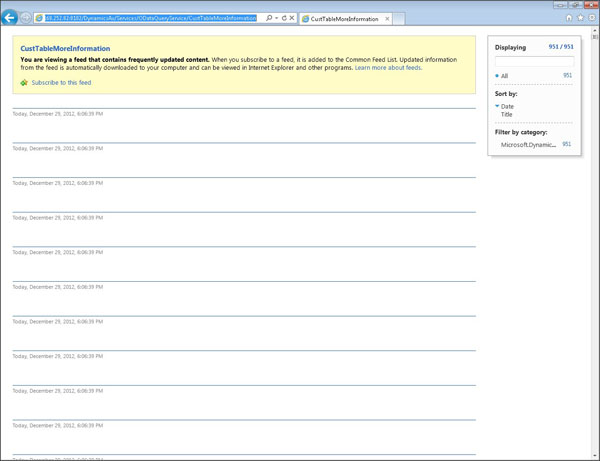Open the address bar dropdown arrow

277,18
